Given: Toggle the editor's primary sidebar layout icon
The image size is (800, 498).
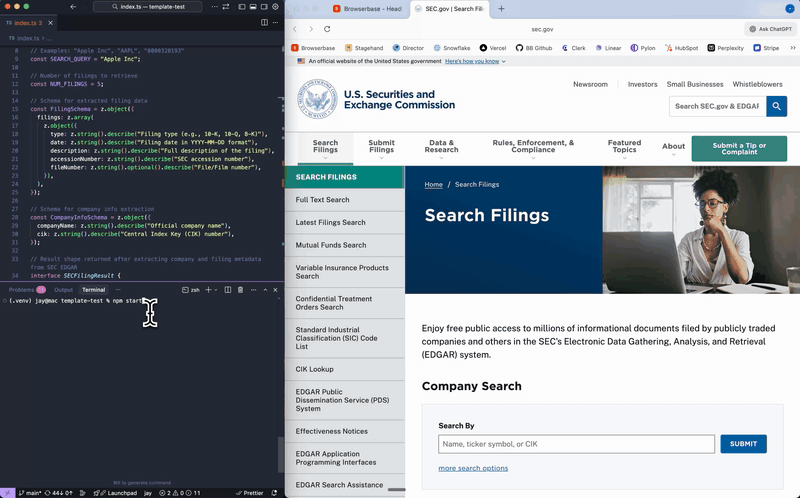Looking at the screenshot, I should coord(241,7).
